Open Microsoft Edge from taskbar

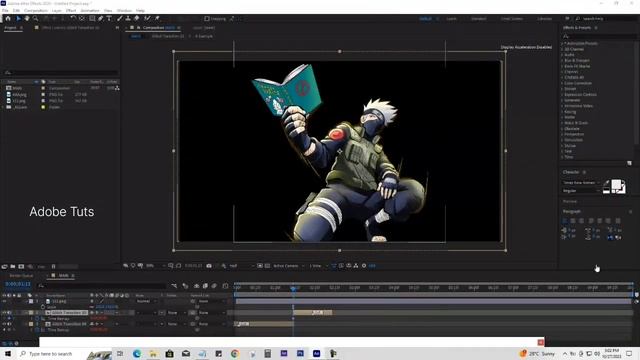tap(137, 353)
